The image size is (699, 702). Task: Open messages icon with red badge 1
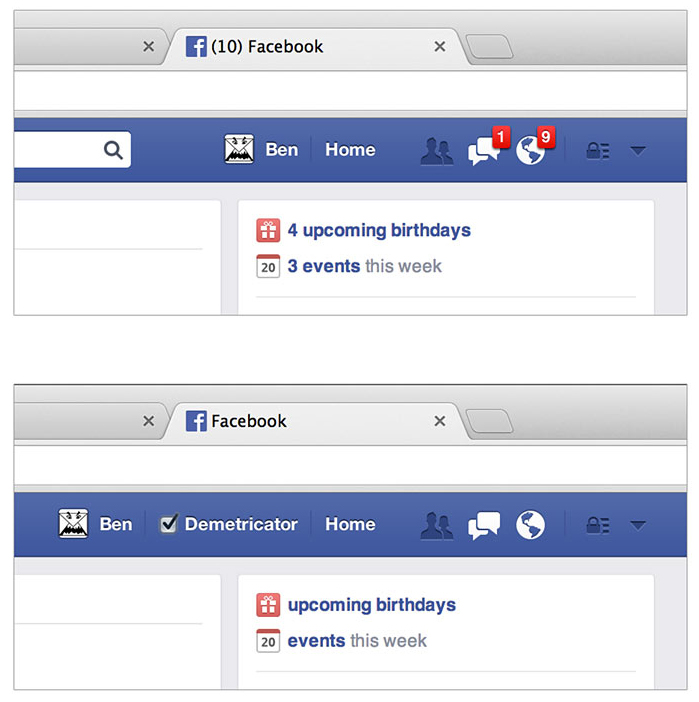pyautogui.click(x=484, y=150)
